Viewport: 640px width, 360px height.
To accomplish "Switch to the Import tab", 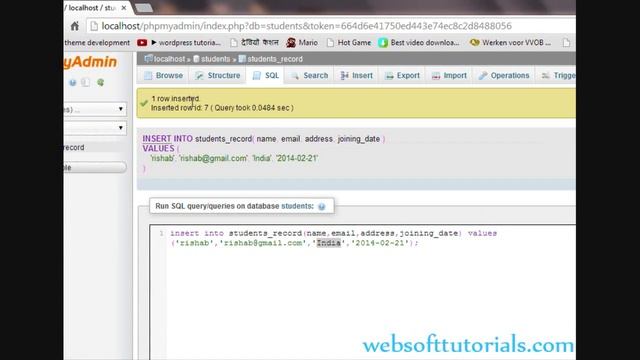I will click(x=449, y=76).
